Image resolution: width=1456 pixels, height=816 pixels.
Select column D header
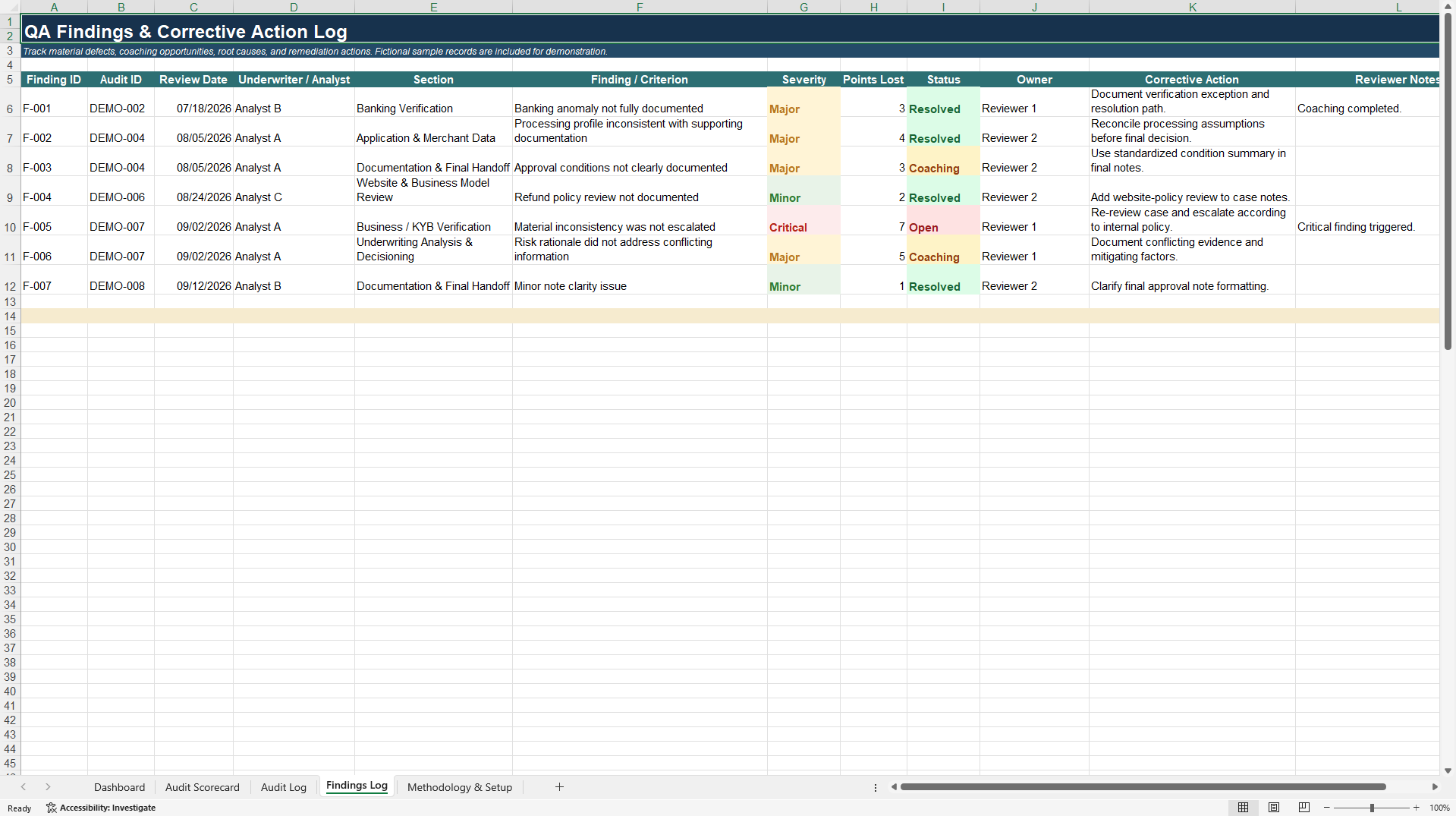(x=294, y=7)
